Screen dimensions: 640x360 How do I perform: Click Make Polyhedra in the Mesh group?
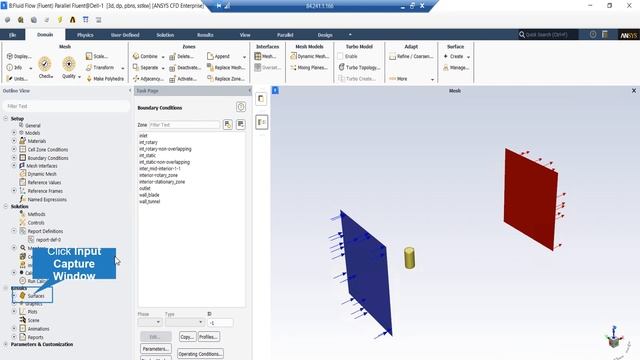pyautogui.click(x=104, y=79)
